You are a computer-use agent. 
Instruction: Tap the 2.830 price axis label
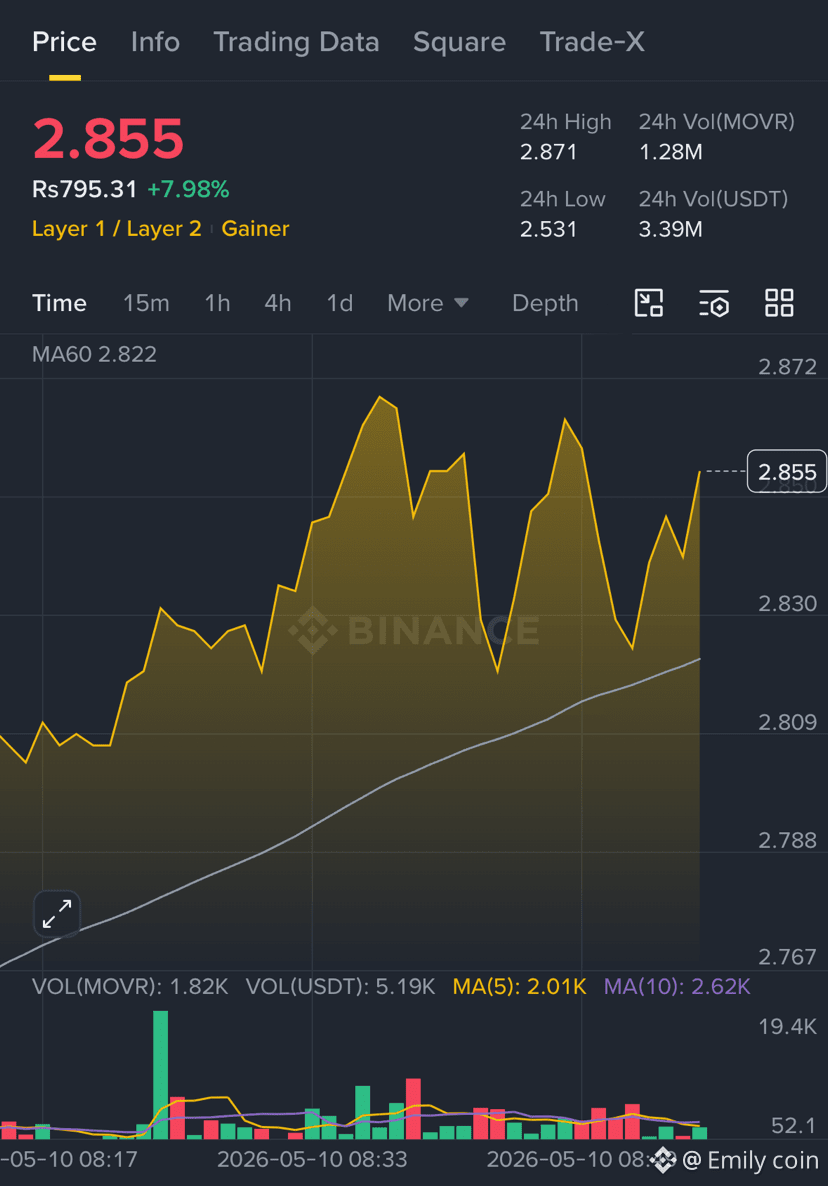coord(787,604)
